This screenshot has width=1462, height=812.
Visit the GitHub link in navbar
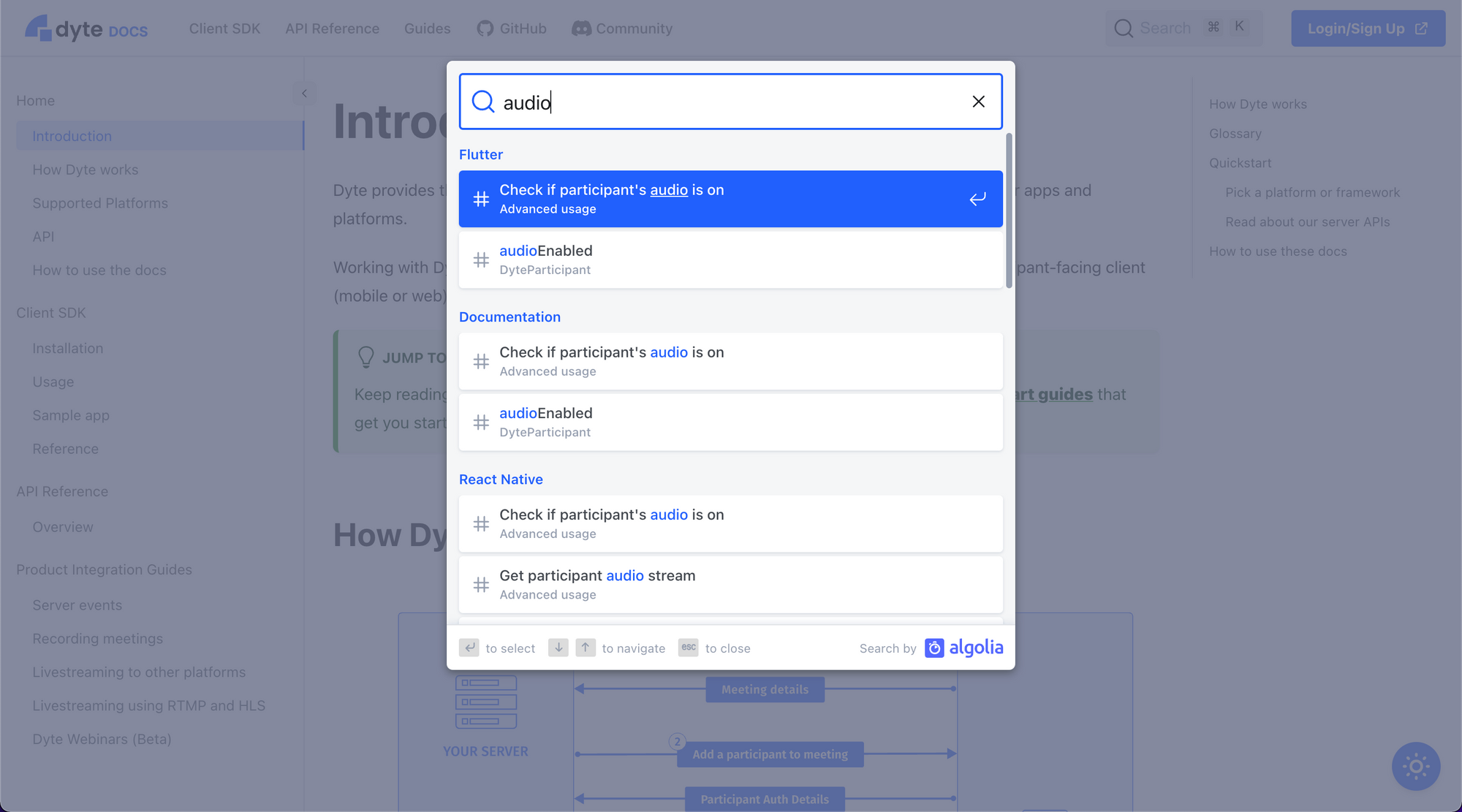point(512,29)
